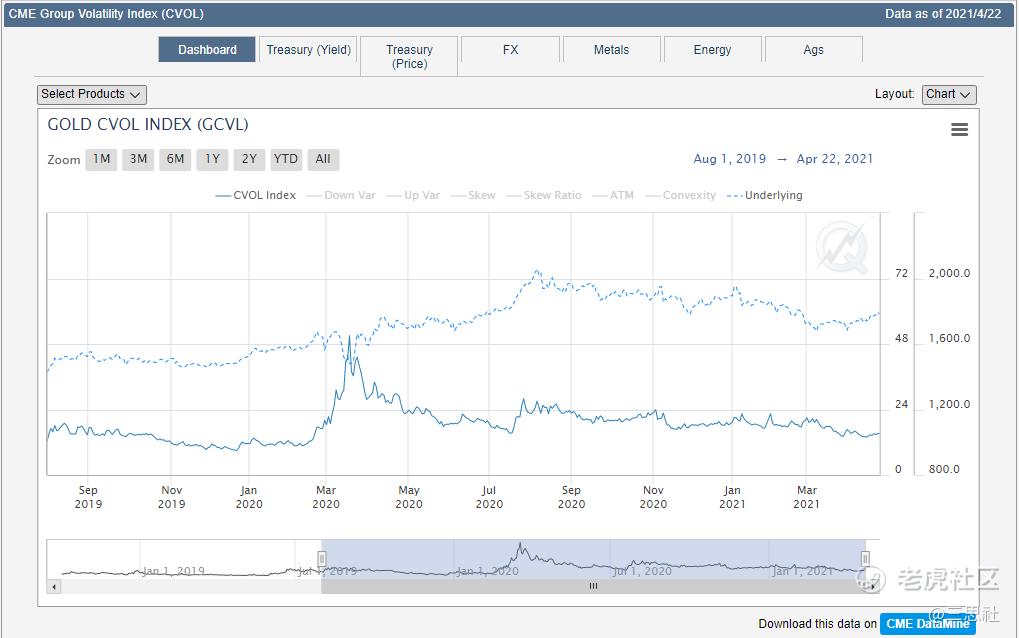Image resolution: width=1019 pixels, height=638 pixels.
Task: Grab the left navigator range handle
Action: tap(322, 559)
